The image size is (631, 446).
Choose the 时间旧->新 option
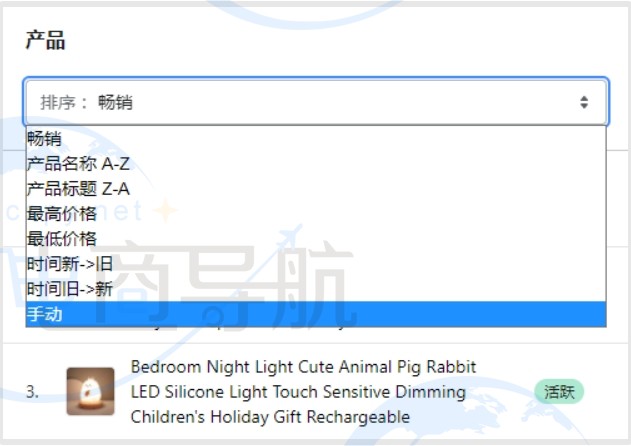click(x=70, y=289)
